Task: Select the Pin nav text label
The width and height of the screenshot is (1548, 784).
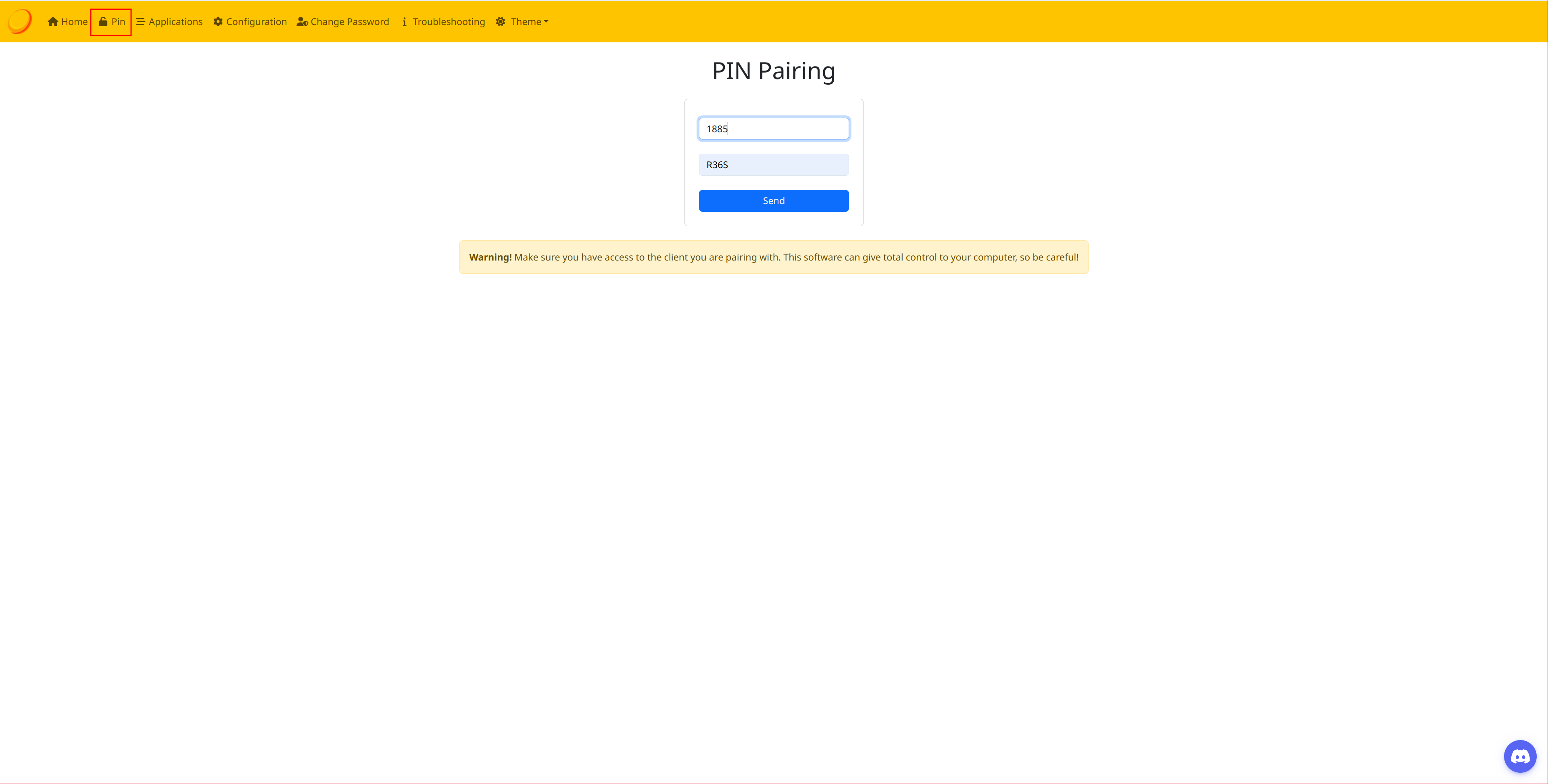Action: 119,22
